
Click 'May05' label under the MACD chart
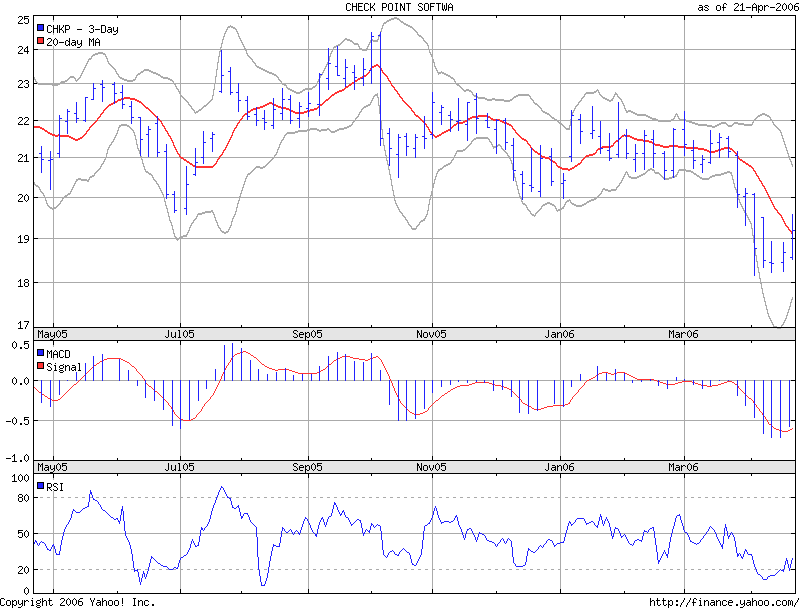(52, 467)
